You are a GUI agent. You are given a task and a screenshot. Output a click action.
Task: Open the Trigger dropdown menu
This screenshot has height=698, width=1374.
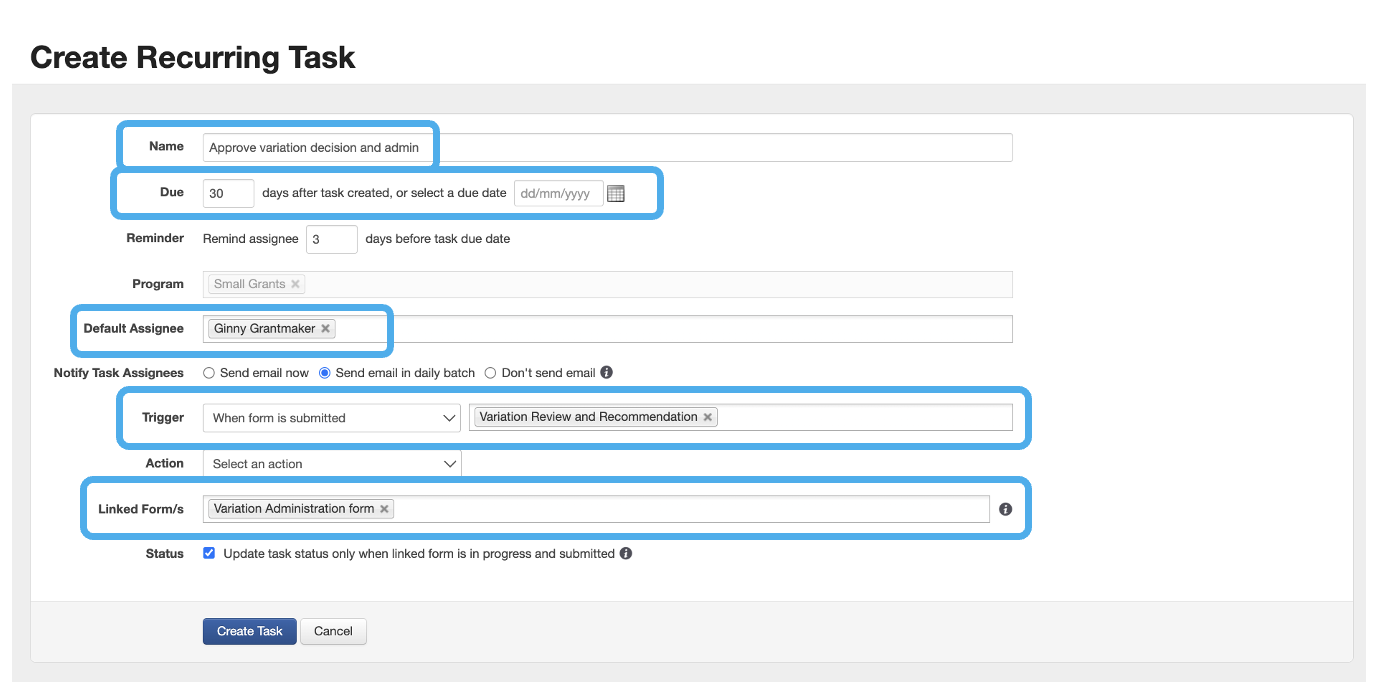[331, 418]
